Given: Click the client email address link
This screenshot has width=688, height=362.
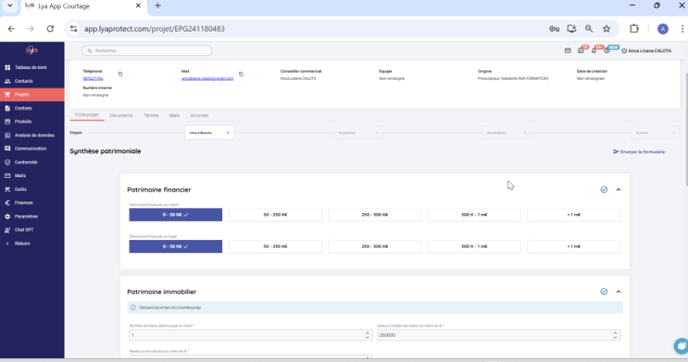Looking at the screenshot, I should point(208,79).
